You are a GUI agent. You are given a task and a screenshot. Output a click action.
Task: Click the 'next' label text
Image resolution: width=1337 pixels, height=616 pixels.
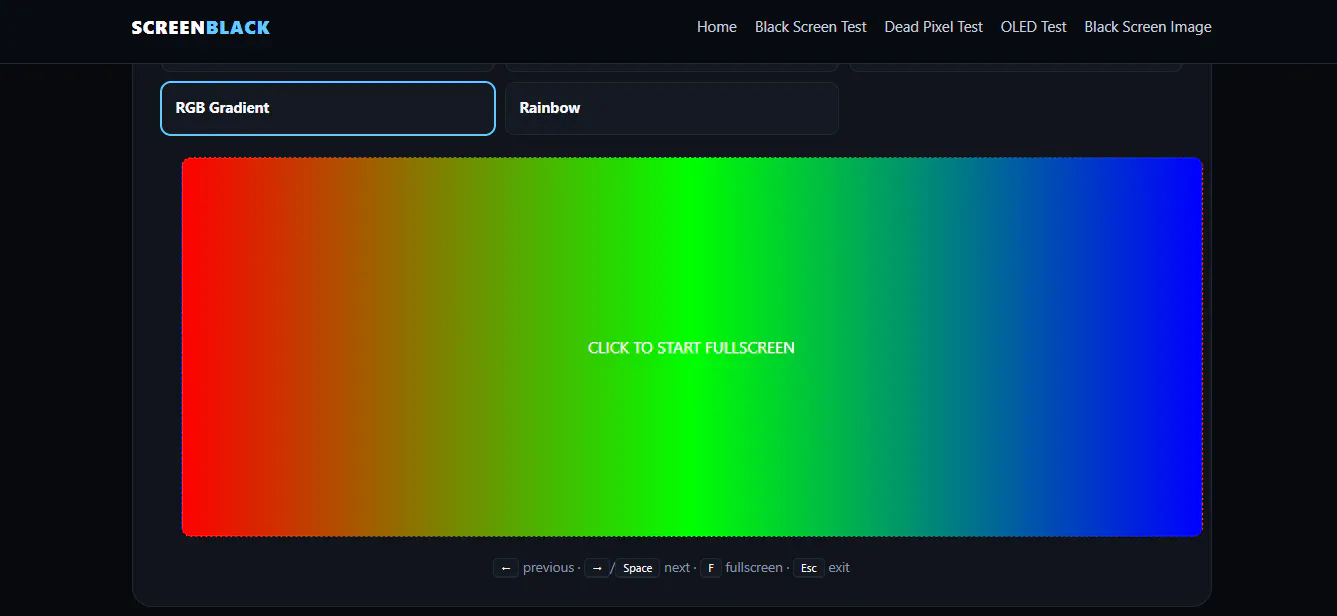(677, 568)
